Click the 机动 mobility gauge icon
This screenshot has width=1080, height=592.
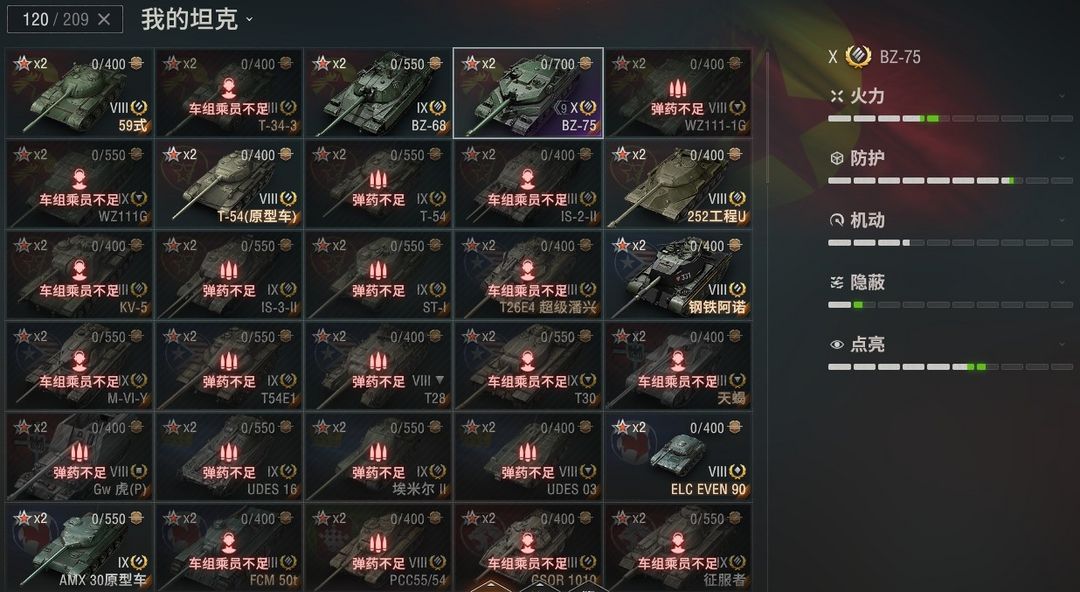point(837,221)
